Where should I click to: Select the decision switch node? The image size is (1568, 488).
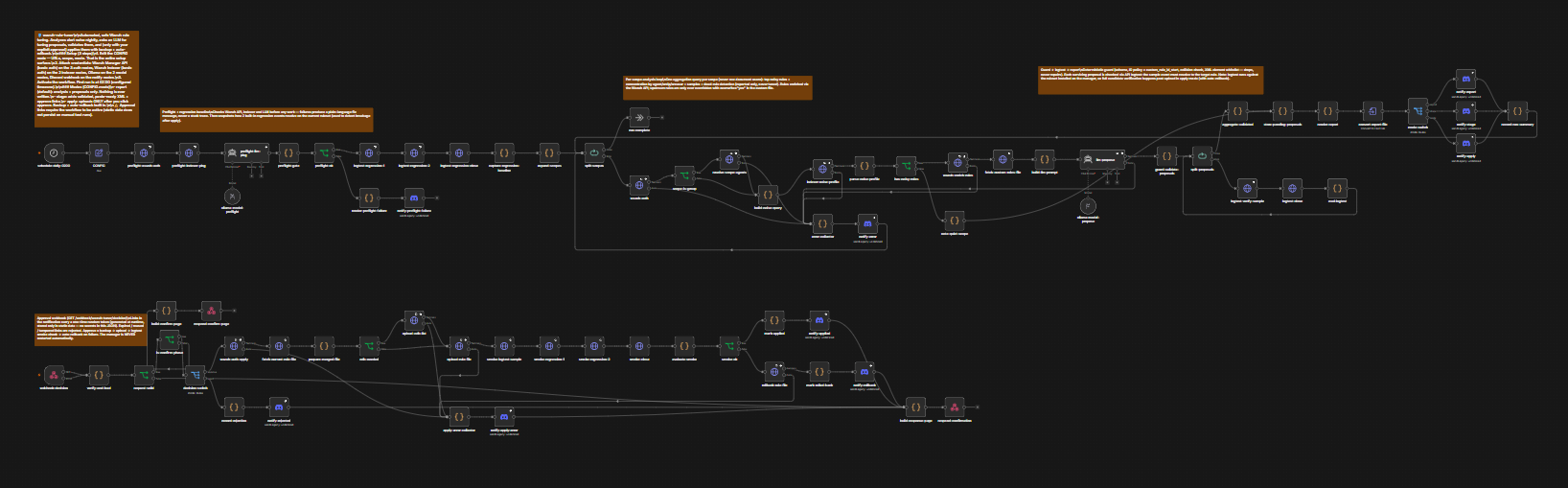tap(195, 375)
